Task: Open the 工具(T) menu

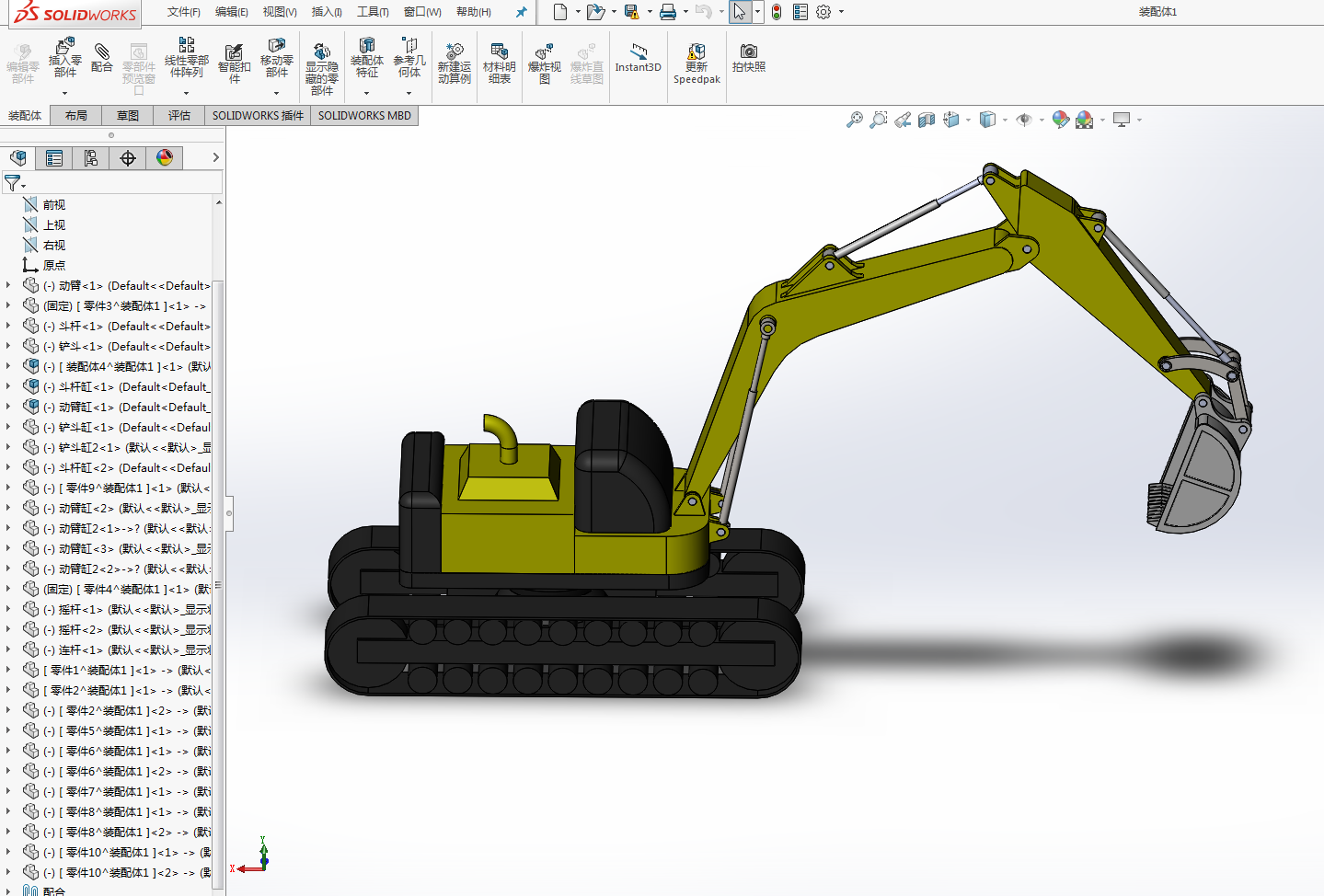Action: (373, 12)
